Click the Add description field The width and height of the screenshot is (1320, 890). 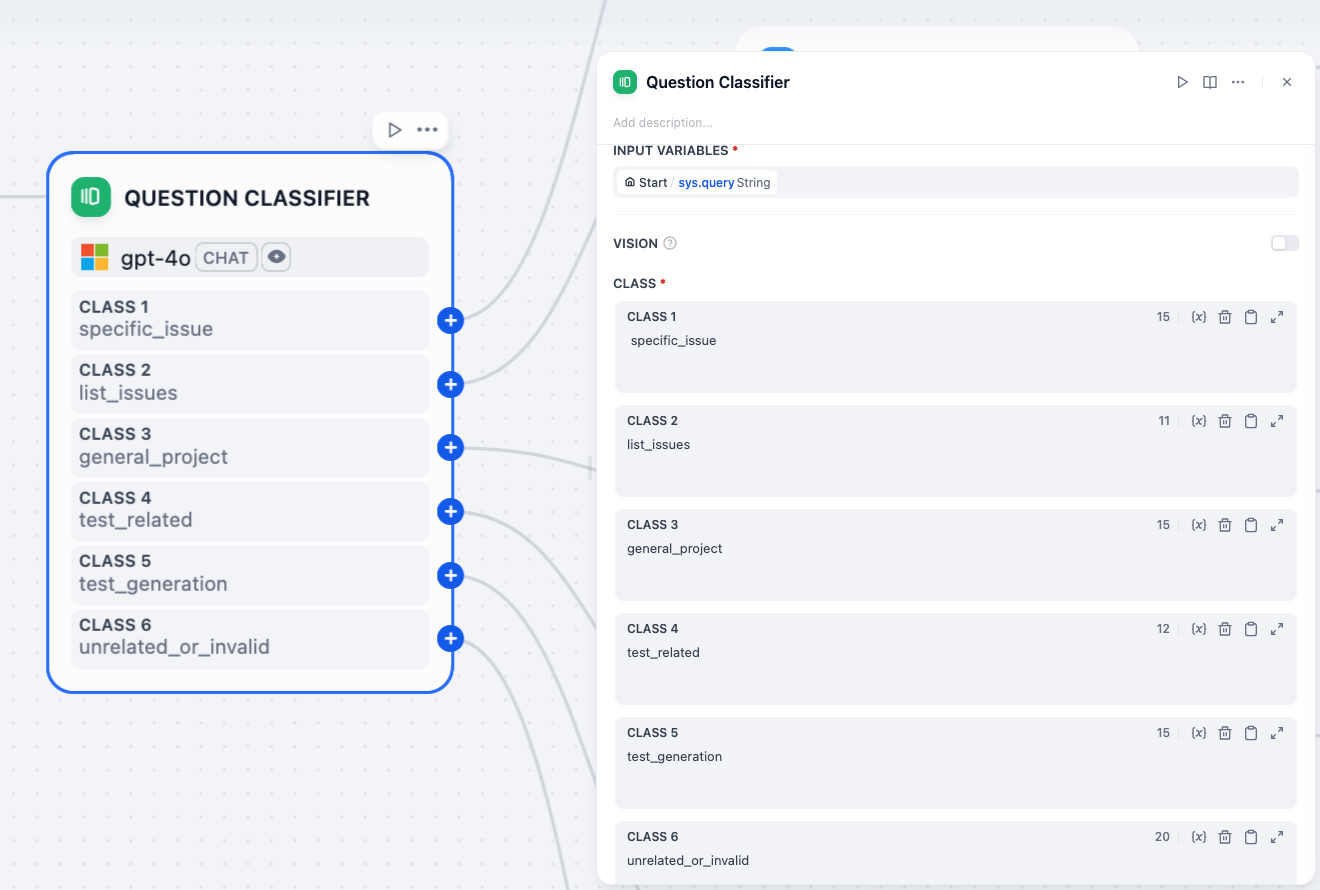[x=663, y=122]
